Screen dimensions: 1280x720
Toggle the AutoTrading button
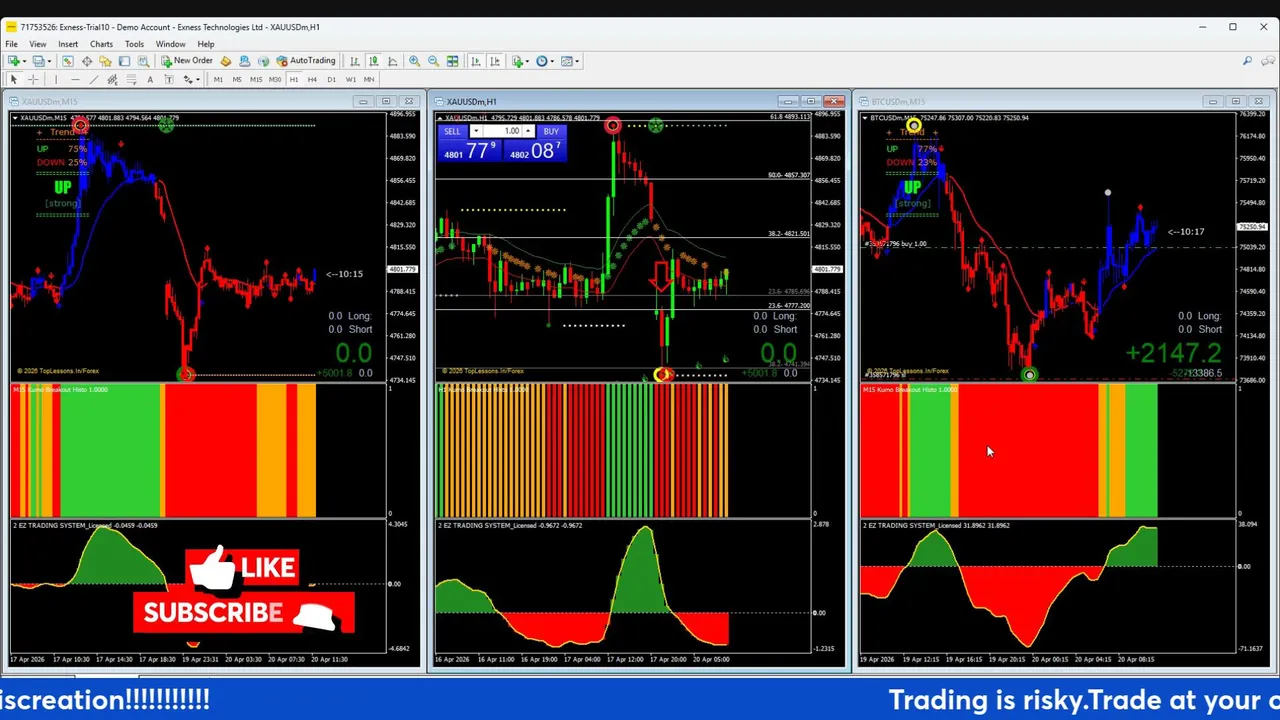pos(306,61)
